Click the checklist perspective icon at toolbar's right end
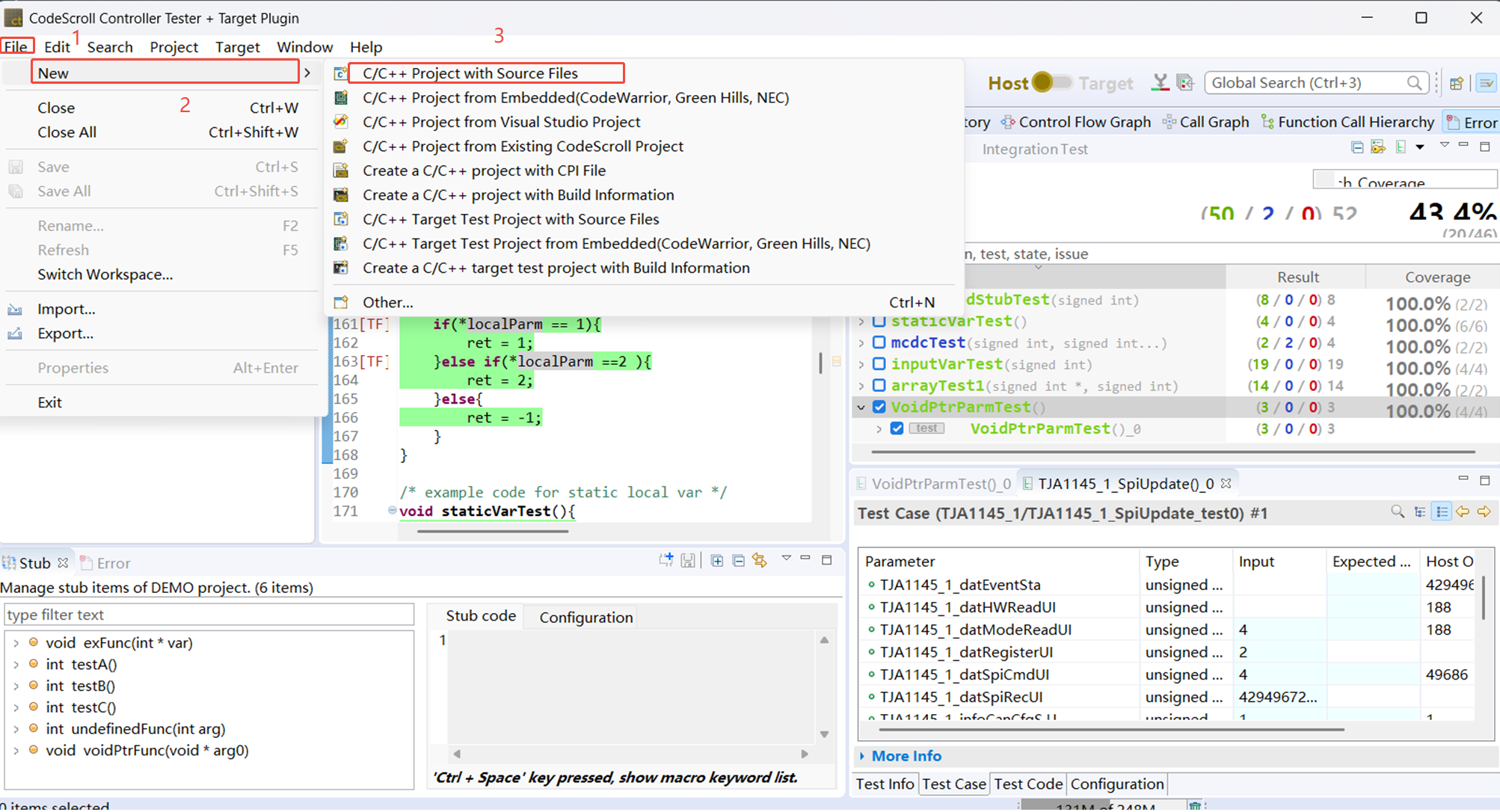Image resolution: width=1500 pixels, height=812 pixels. coord(1487,83)
